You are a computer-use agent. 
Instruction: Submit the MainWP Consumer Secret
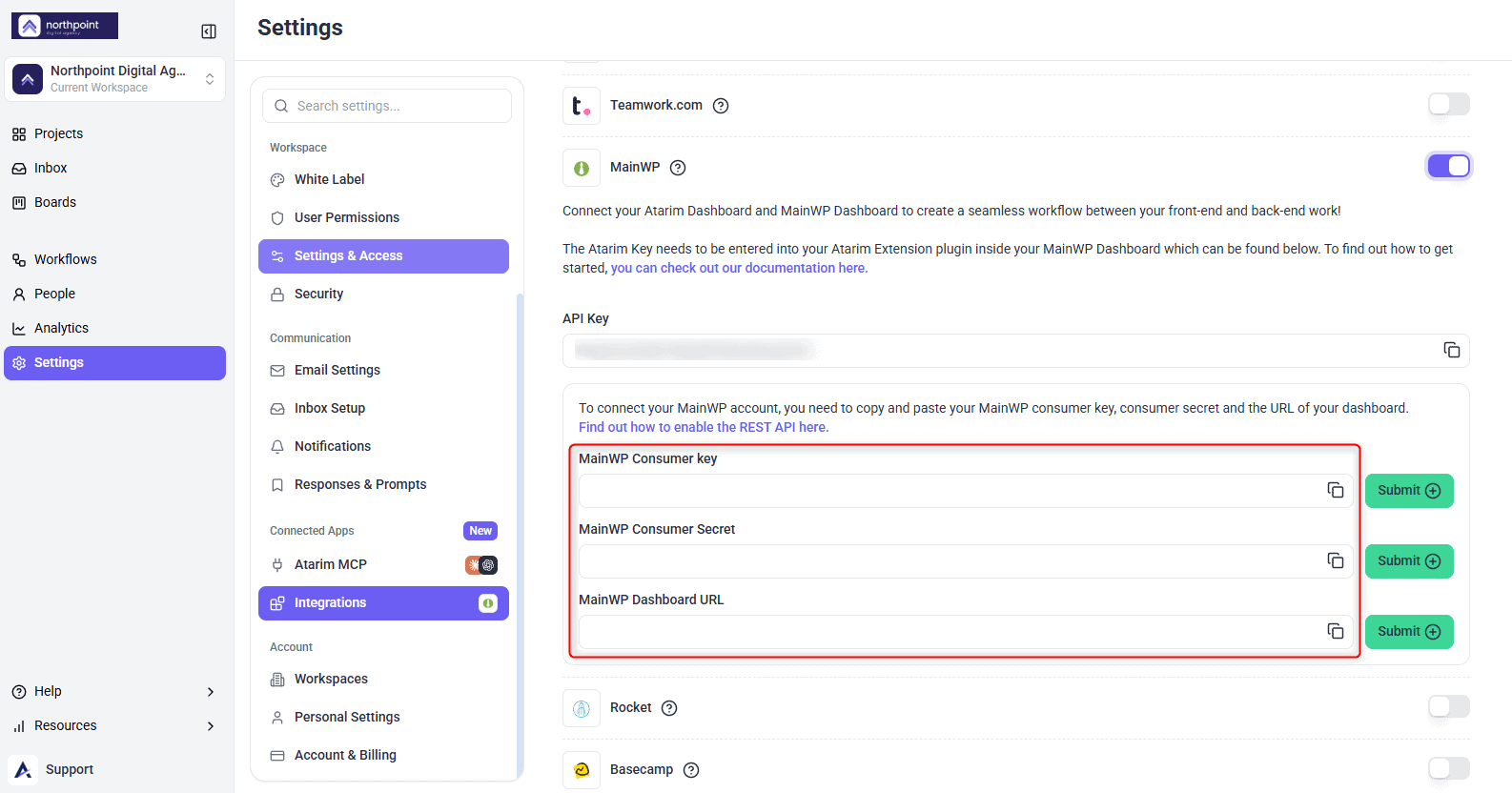pos(1409,561)
